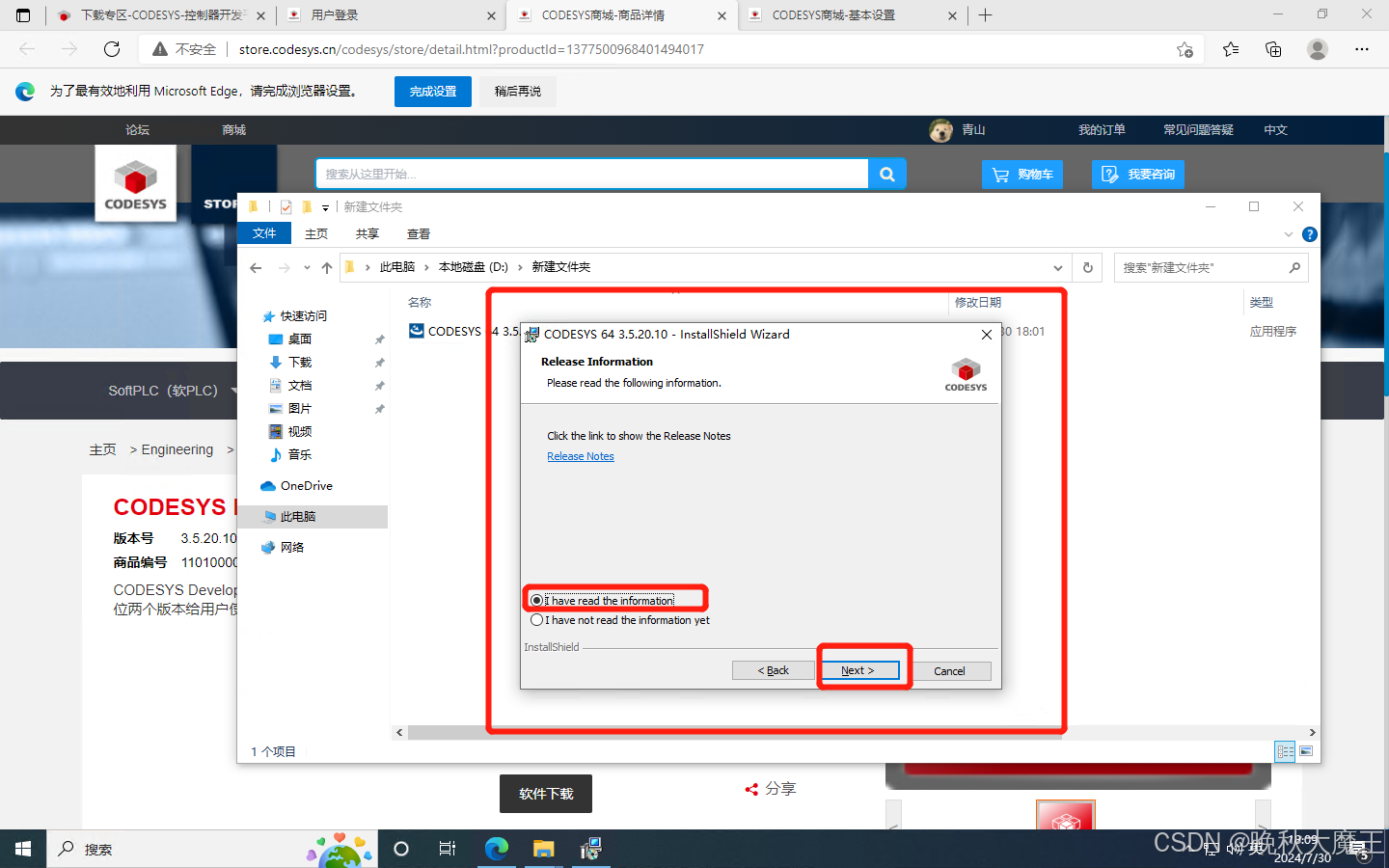Open the 共享 ribbon tab in Explorer

tap(368, 233)
